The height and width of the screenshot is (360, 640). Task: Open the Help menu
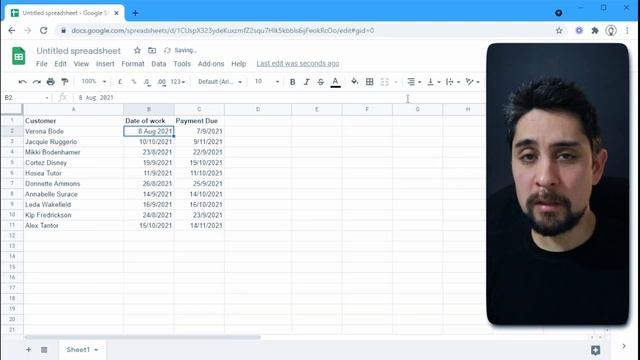coord(238,64)
